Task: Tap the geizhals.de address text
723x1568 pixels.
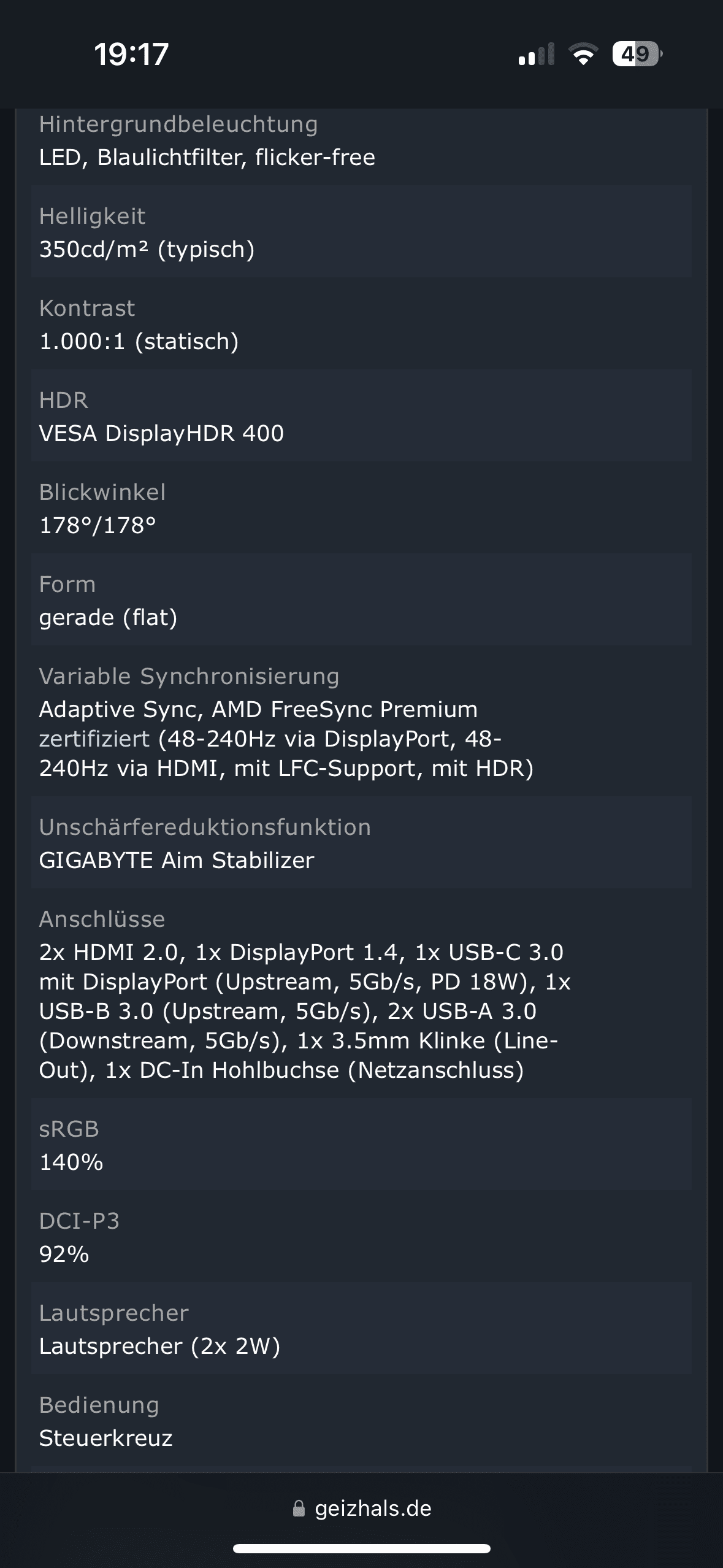Action: pyautogui.click(x=373, y=1508)
